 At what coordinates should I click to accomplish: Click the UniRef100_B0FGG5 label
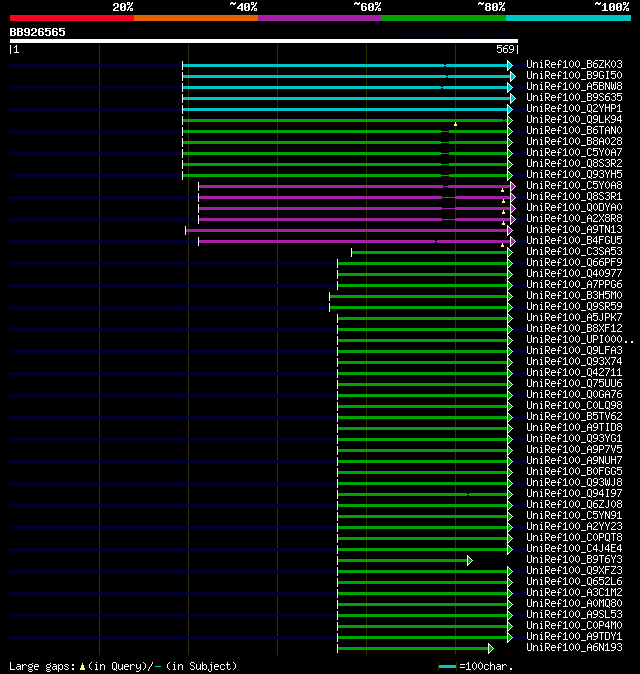coord(574,472)
